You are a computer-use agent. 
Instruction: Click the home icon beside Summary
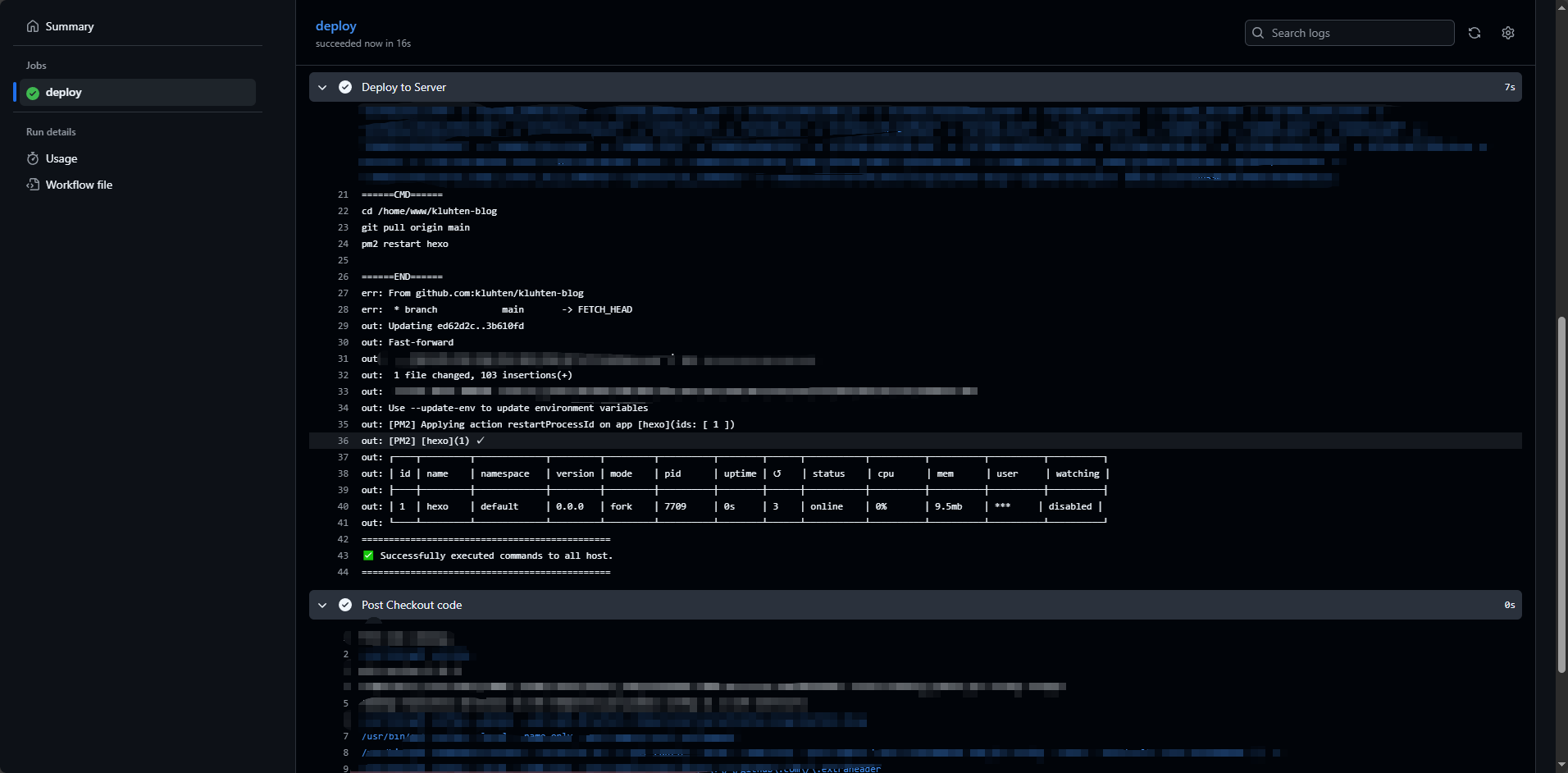click(33, 26)
